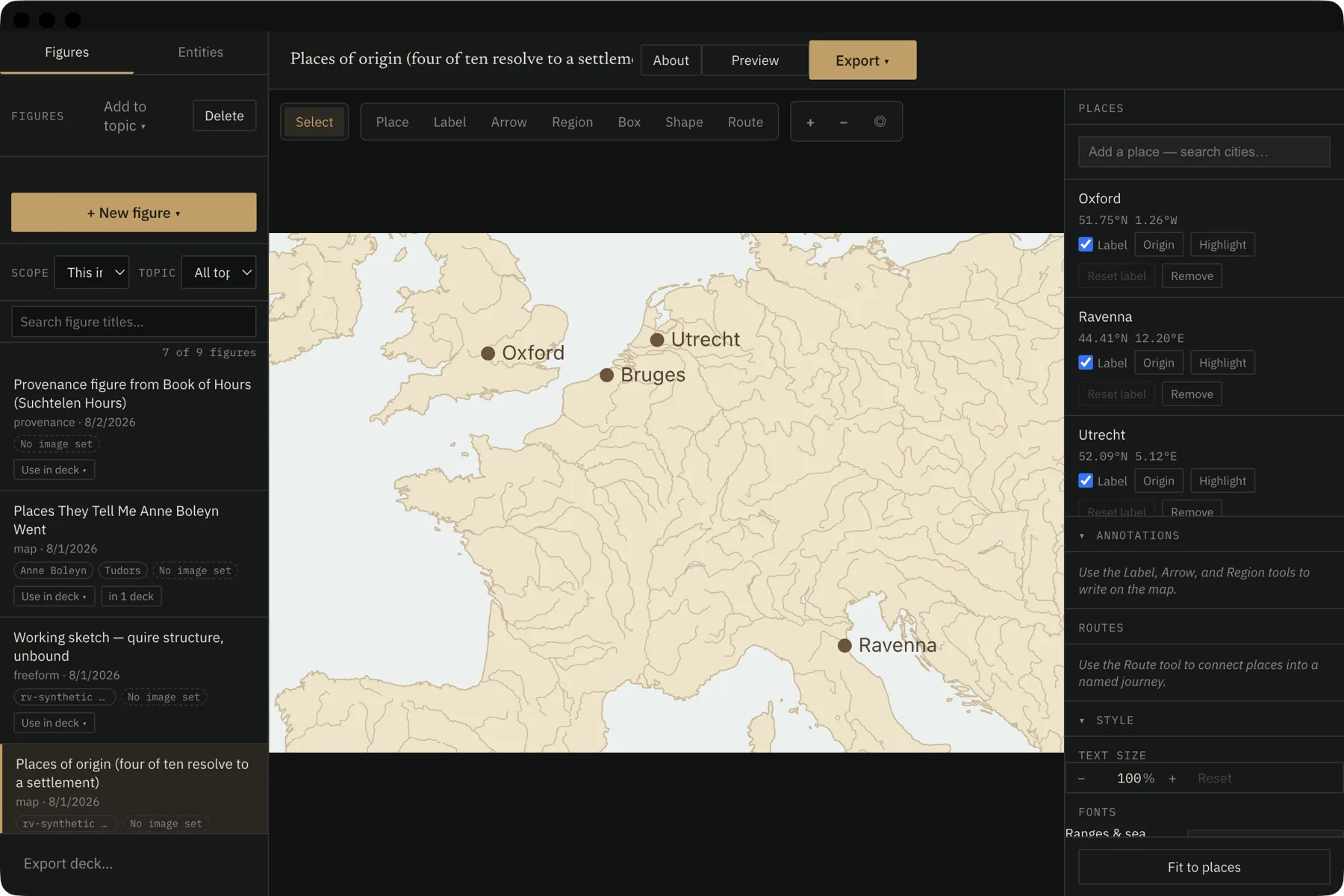This screenshot has height=896, width=1344.
Task: Open the Preview tab
Action: (x=755, y=60)
